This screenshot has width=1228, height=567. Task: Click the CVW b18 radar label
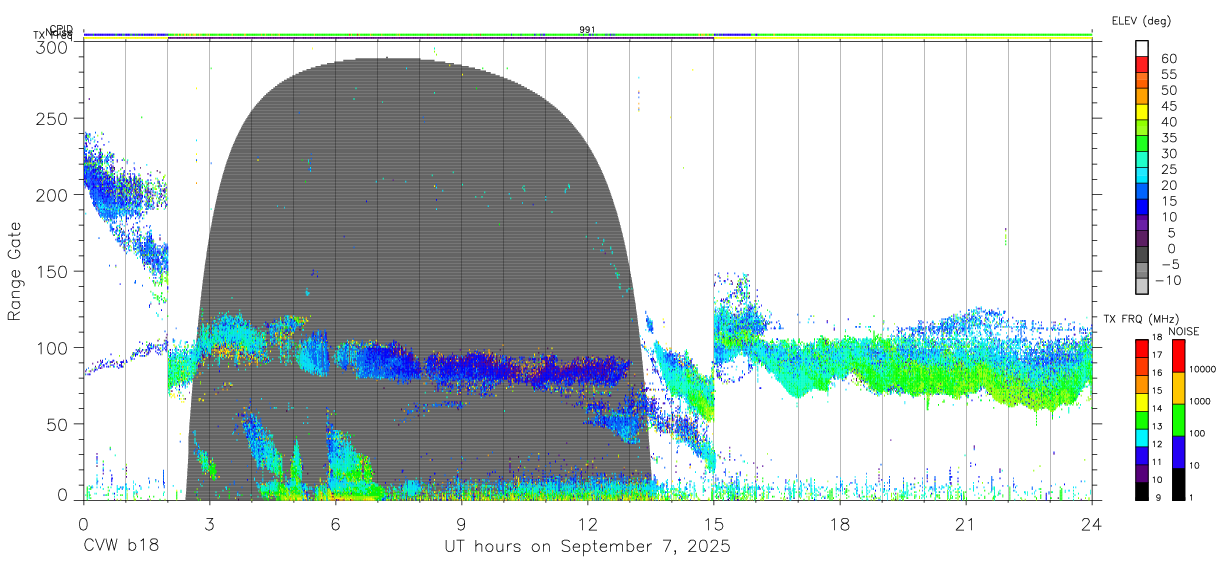tap(121, 547)
